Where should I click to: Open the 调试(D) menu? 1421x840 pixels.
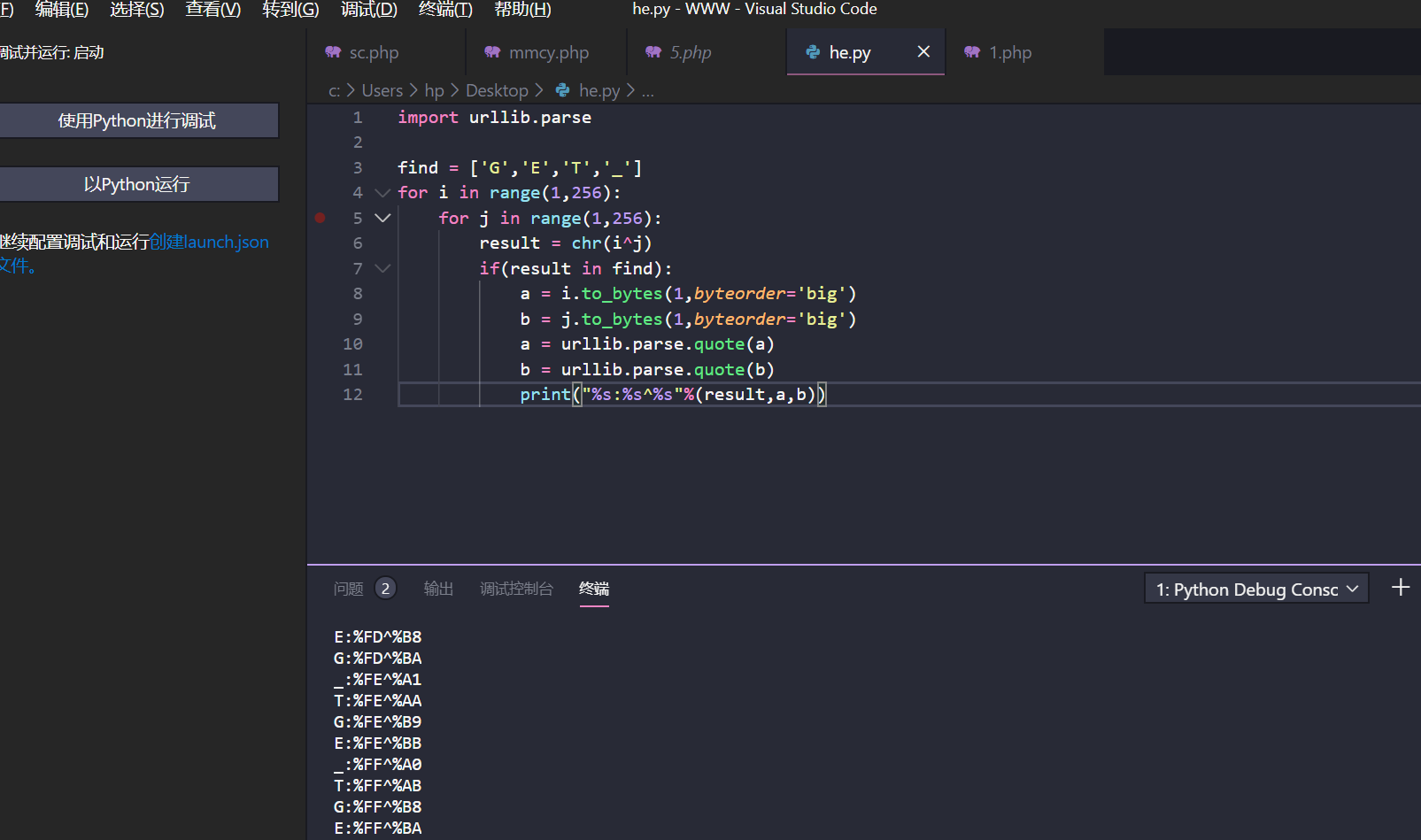point(369,10)
